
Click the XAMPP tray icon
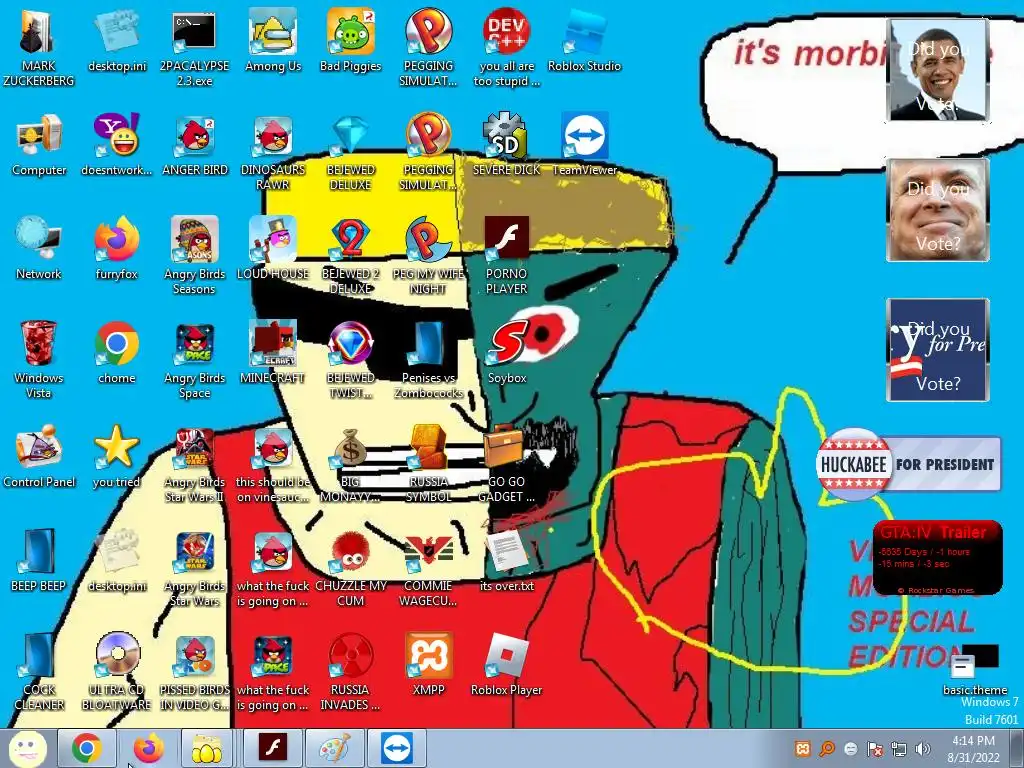[x=803, y=749]
